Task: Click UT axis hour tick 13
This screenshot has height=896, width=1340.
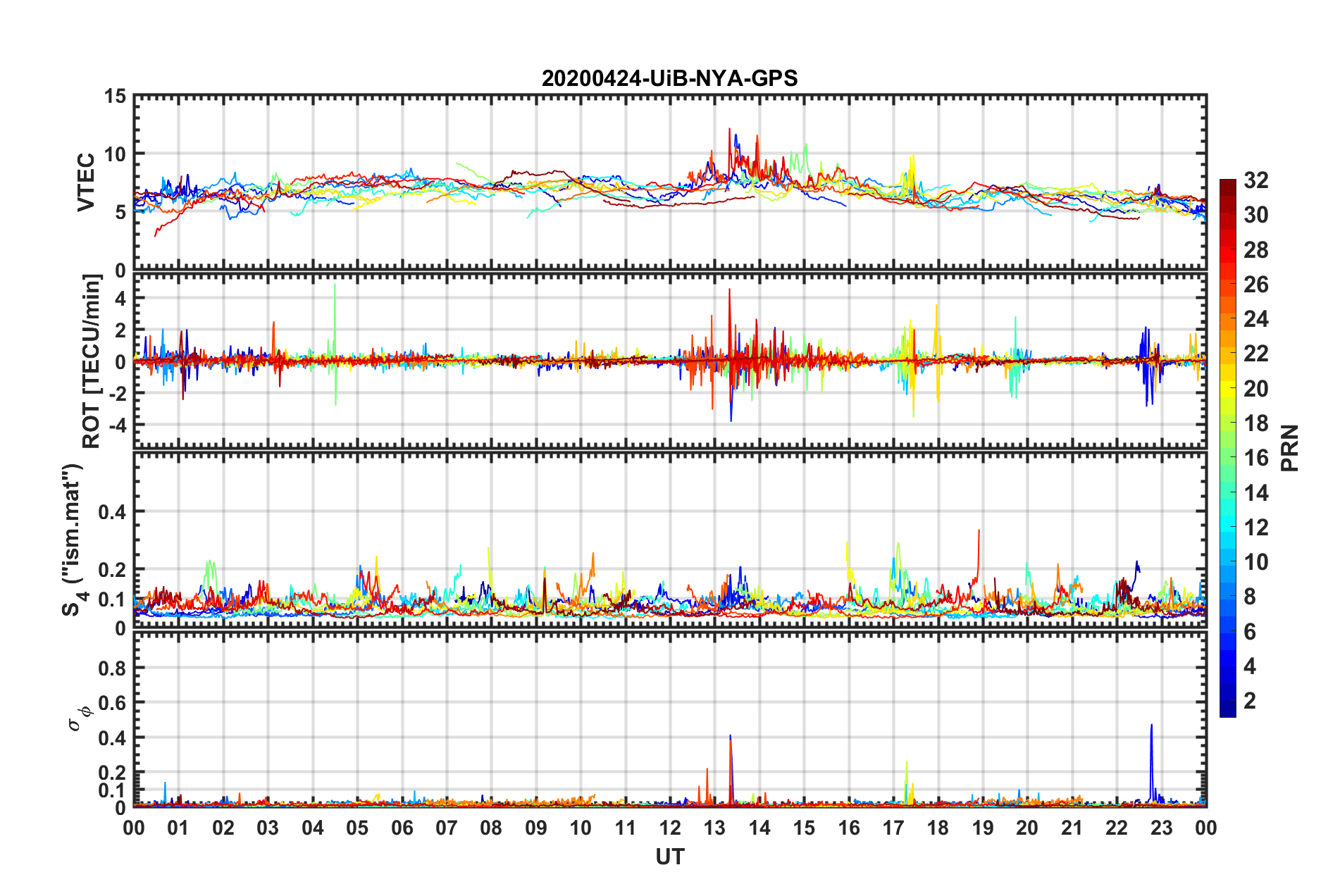Action: coord(714,828)
